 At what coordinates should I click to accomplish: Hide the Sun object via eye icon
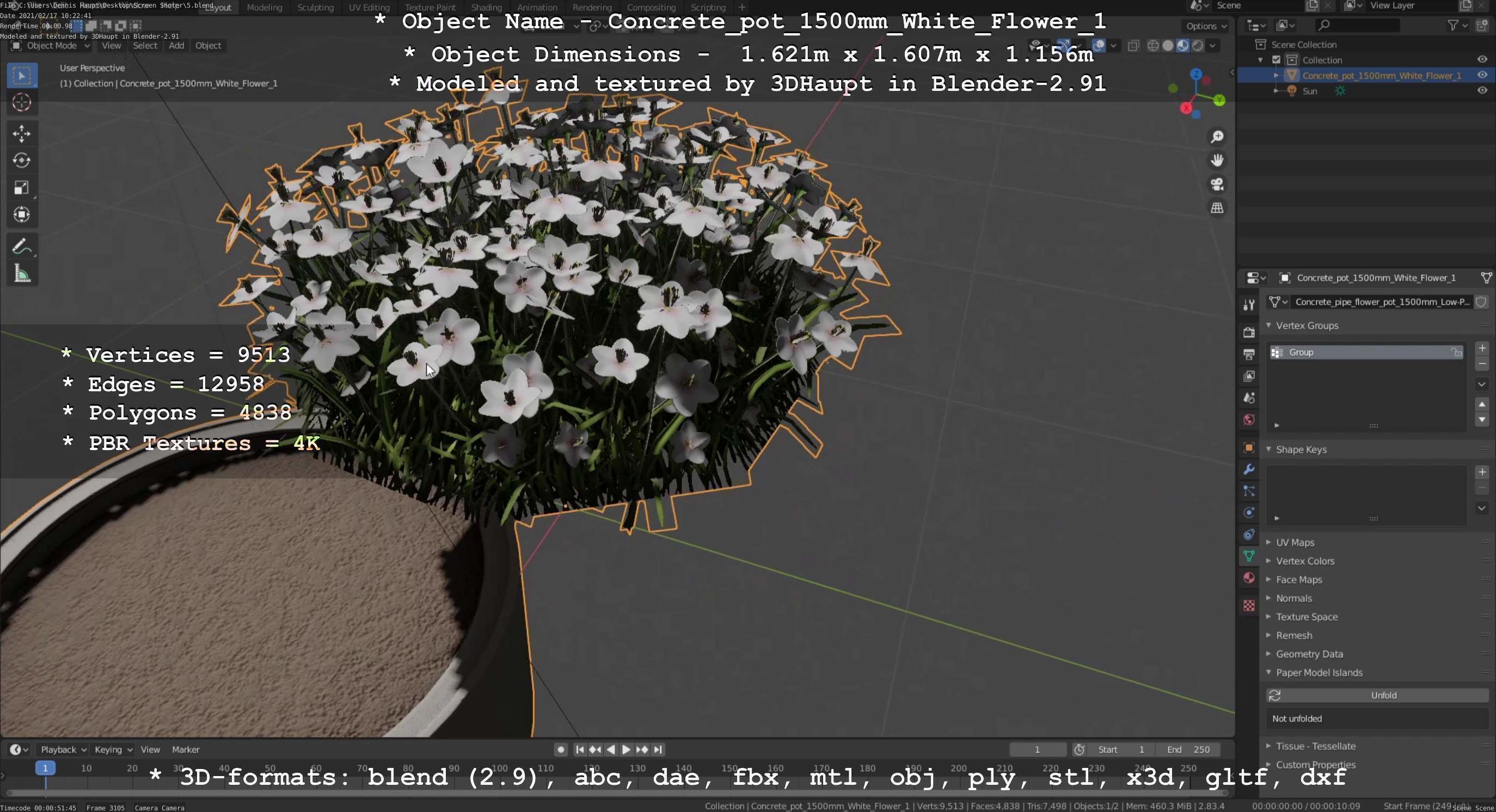coord(1482,90)
